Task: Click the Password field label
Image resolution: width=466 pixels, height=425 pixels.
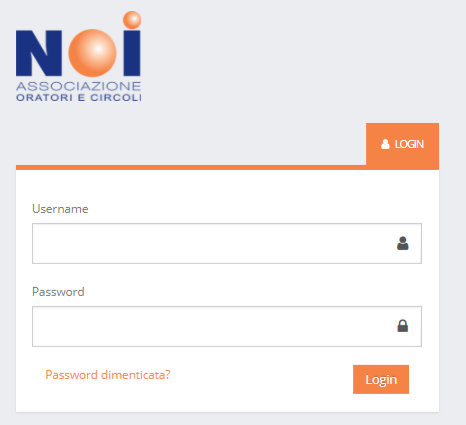Action: [58, 292]
